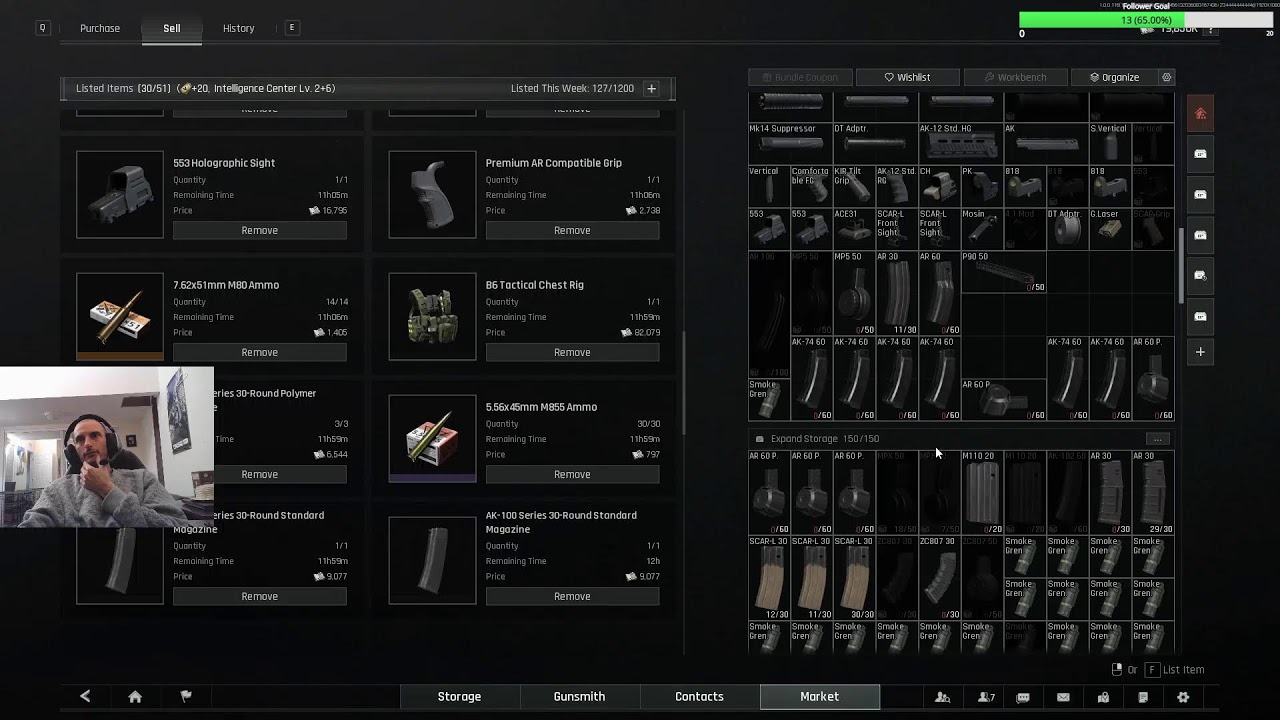Open the flag icon in the bottom bar

[186, 697]
